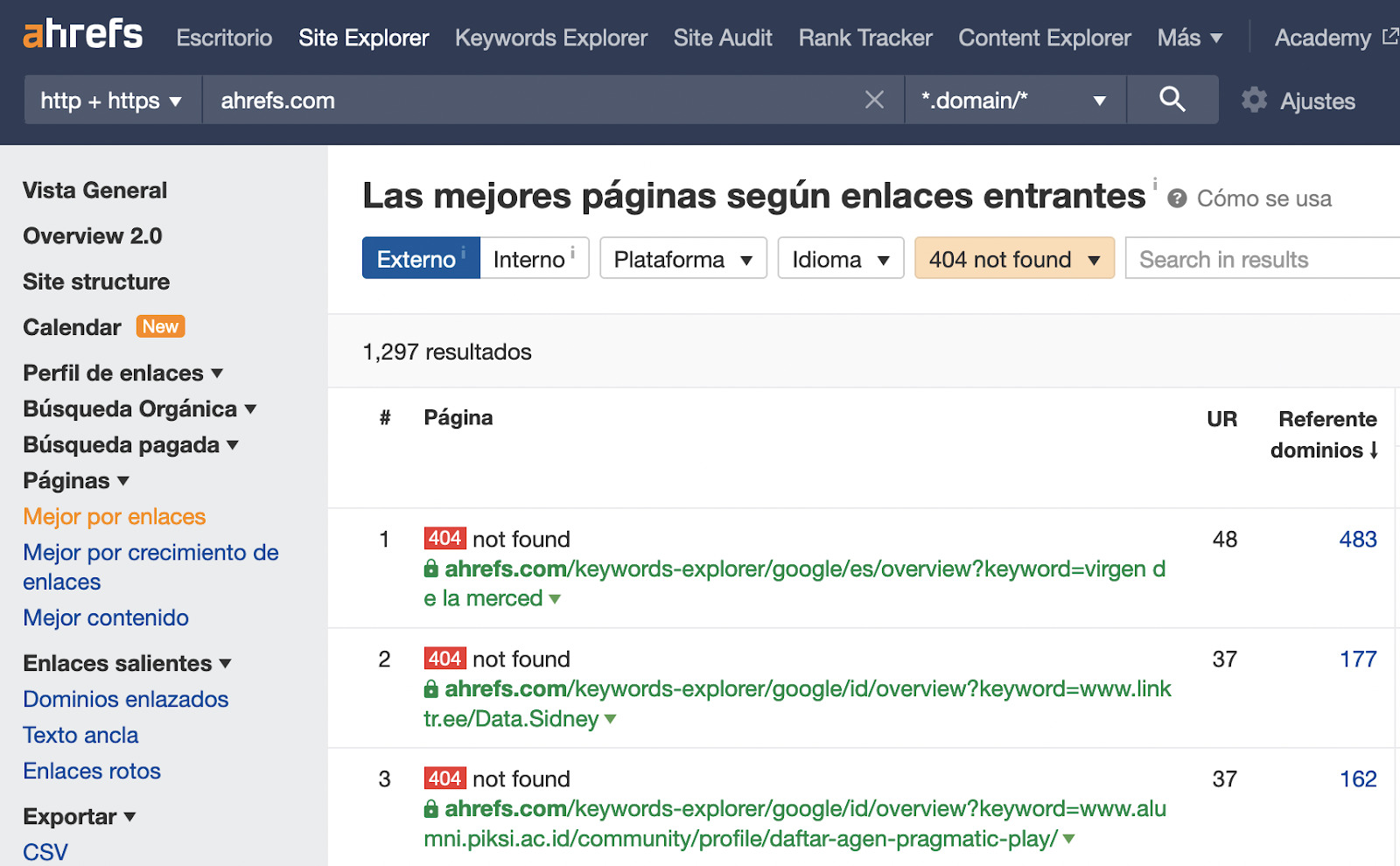The height and width of the screenshot is (866, 1400).
Task: Click the 483 referring domains link
Action: [1357, 539]
